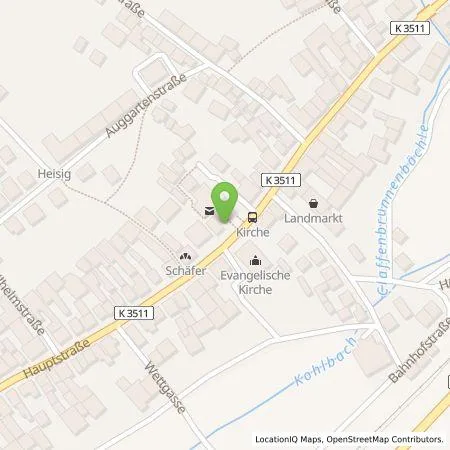
Task: Open the OpenStreetMap Contributors attribution
Action: pyautogui.click(x=385, y=439)
